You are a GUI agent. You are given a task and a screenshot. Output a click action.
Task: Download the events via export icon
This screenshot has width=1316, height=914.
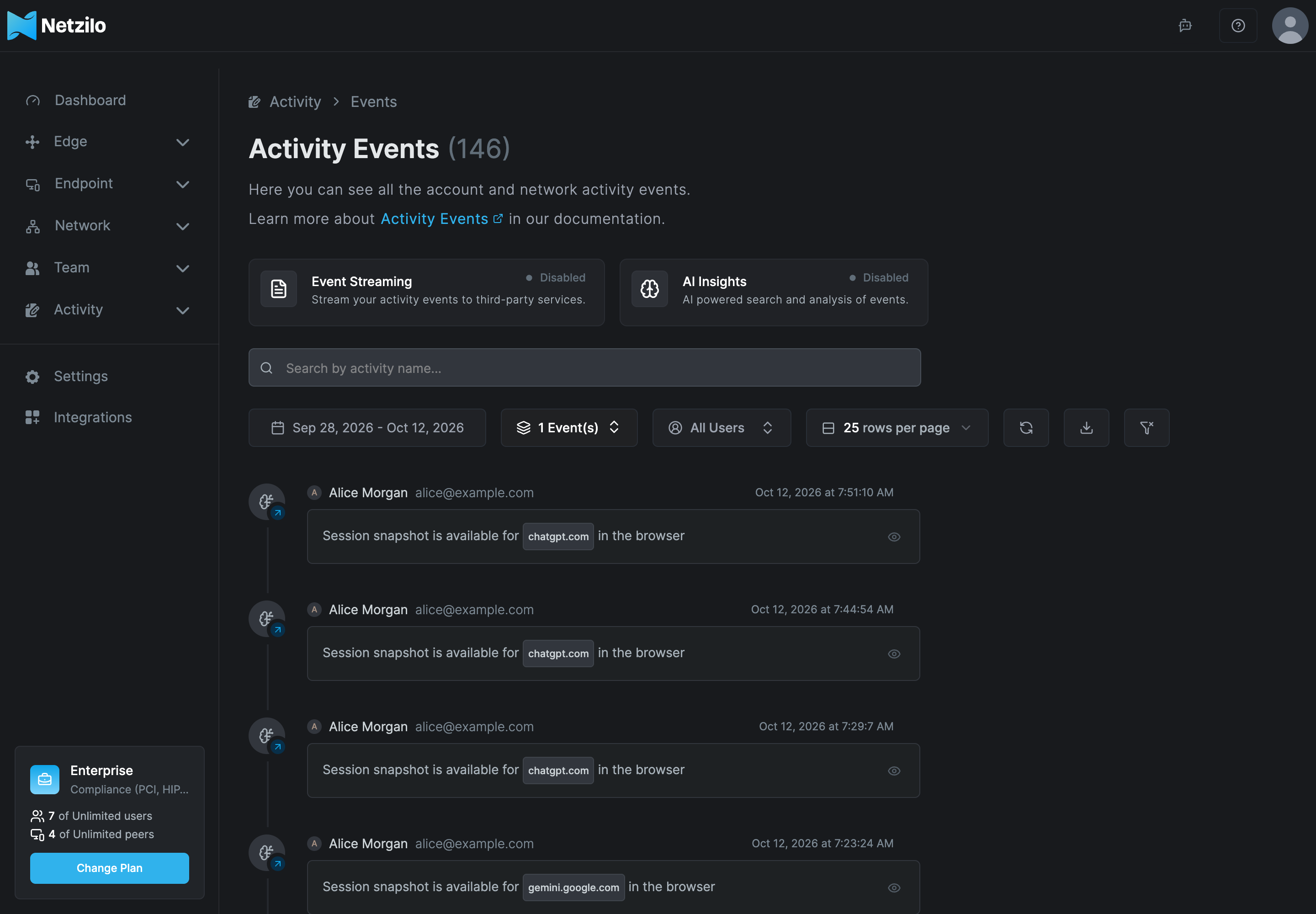click(1086, 428)
